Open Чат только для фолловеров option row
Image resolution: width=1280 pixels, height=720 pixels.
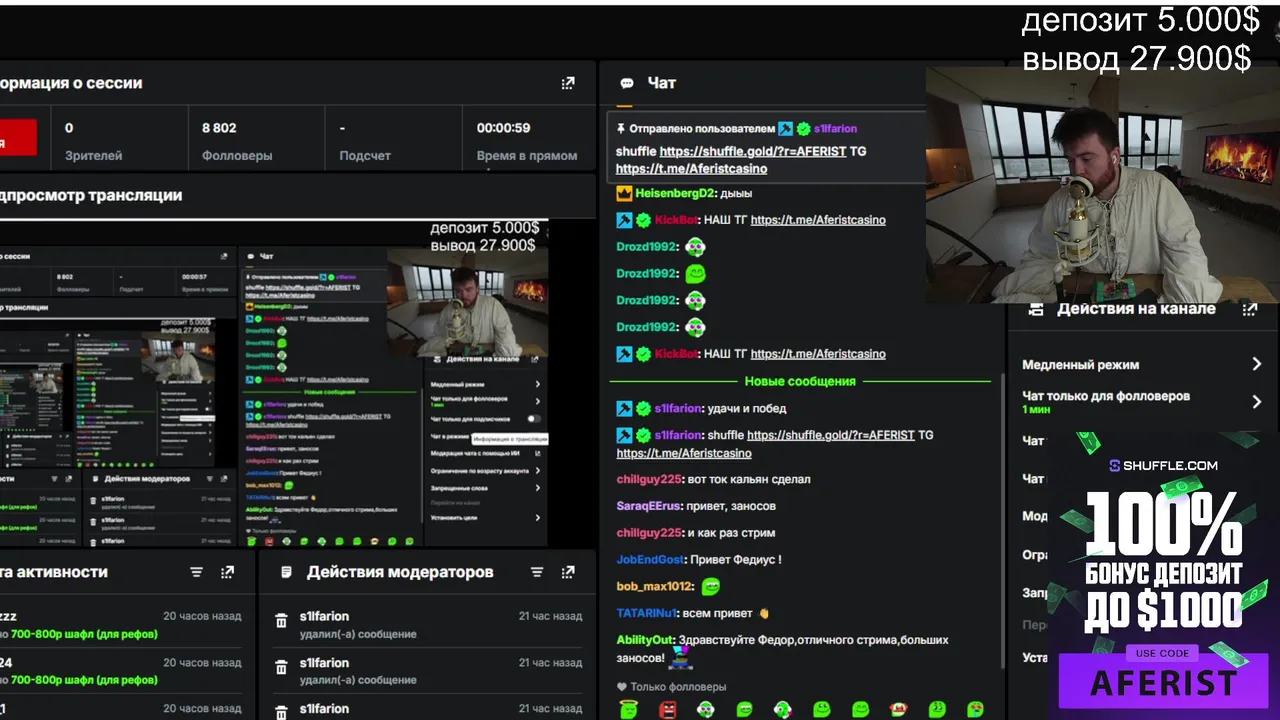pos(1141,402)
